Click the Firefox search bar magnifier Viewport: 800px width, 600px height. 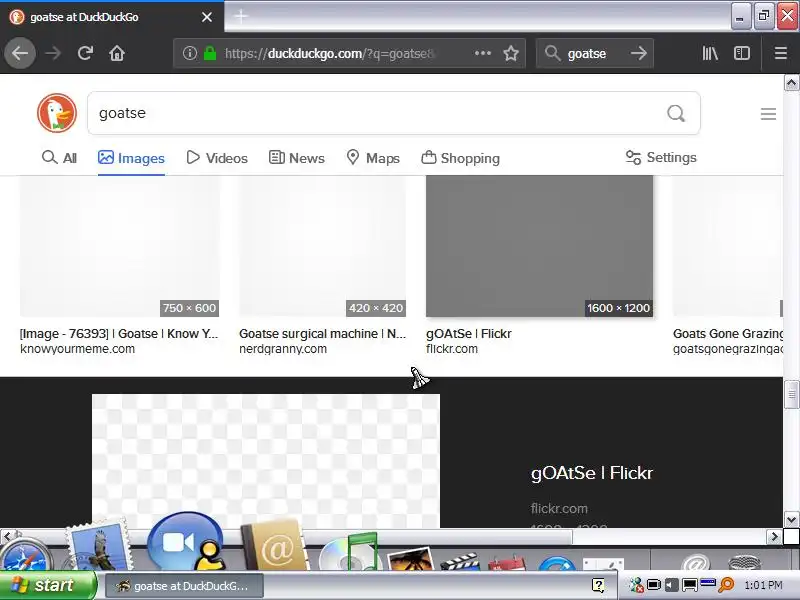552,53
